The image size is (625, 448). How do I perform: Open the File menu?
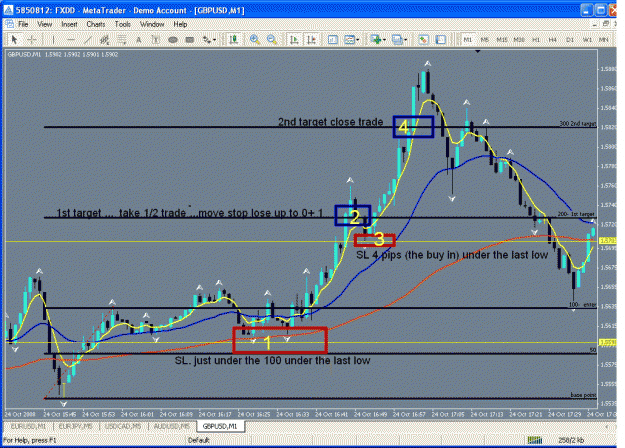click(x=23, y=24)
